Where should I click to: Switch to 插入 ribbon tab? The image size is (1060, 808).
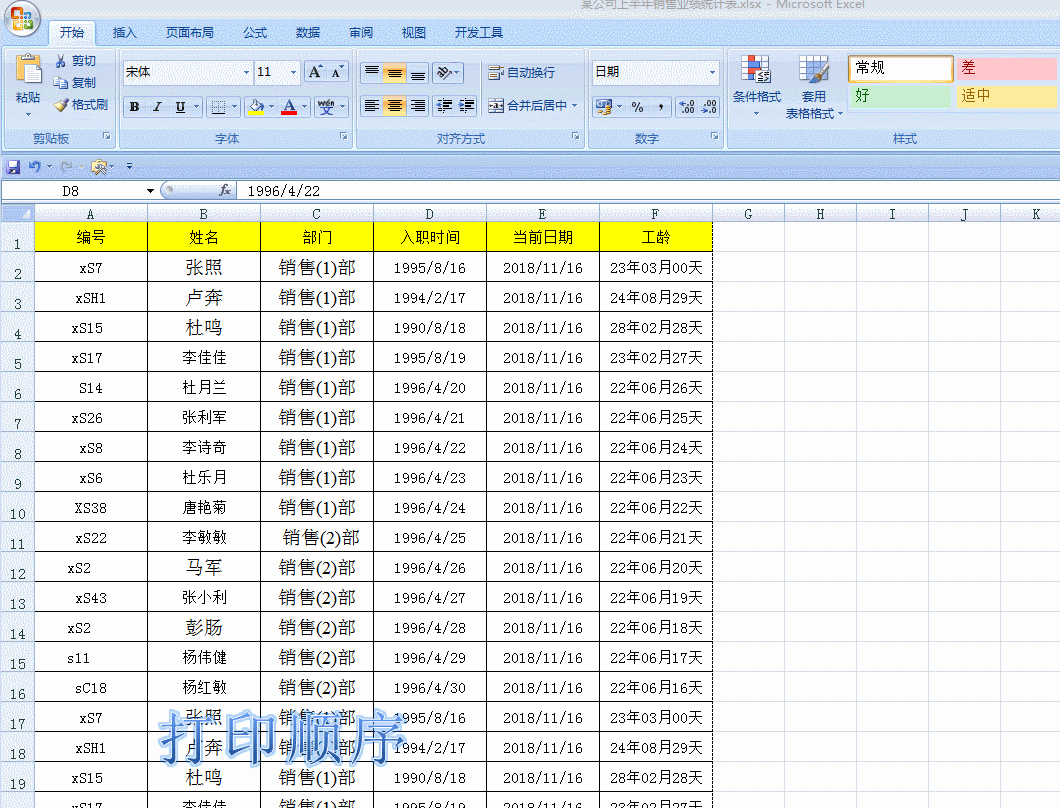pos(124,32)
